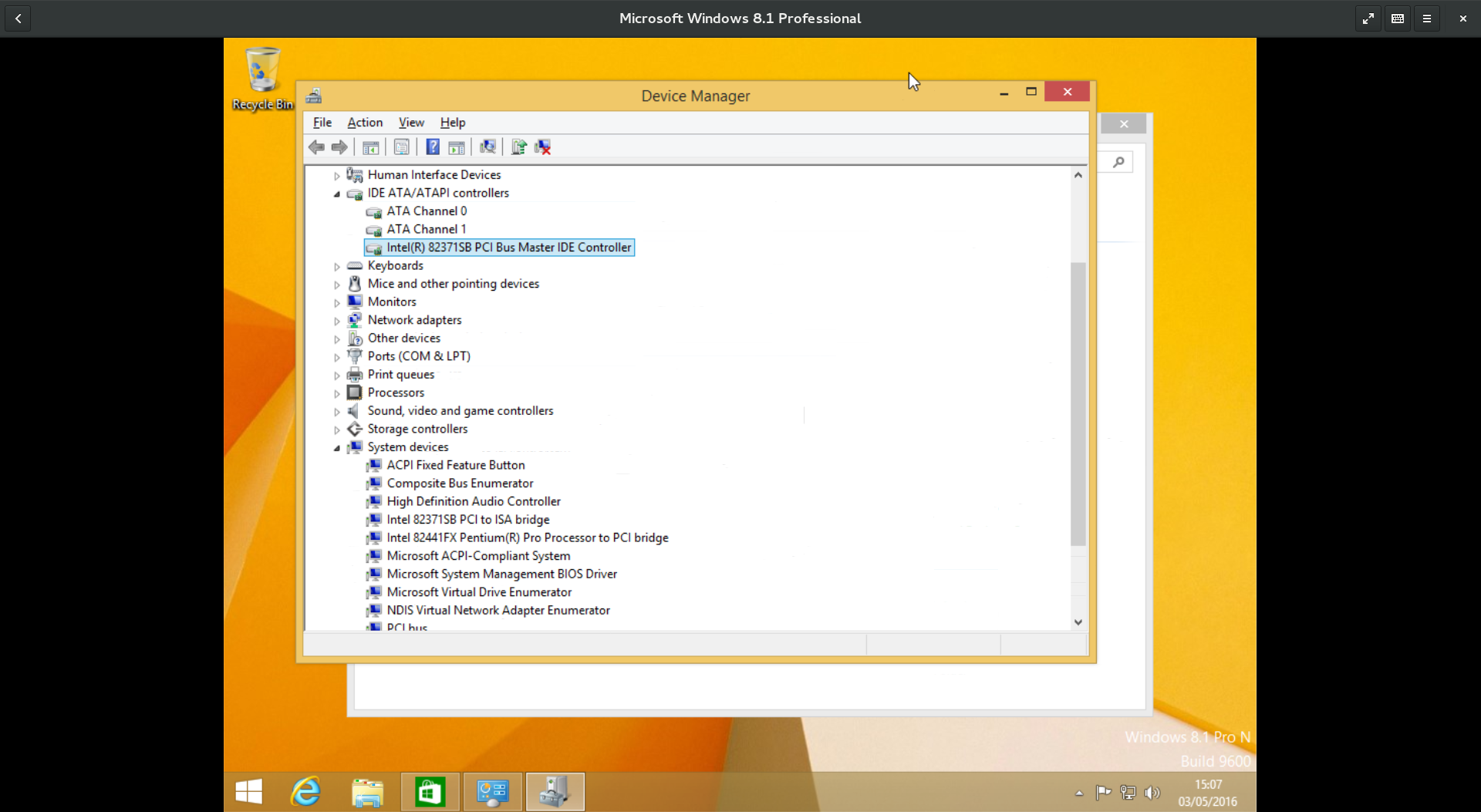Screen dimensions: 1481x812
Task: Click the network tray icon
Action: coord(1128,792)
